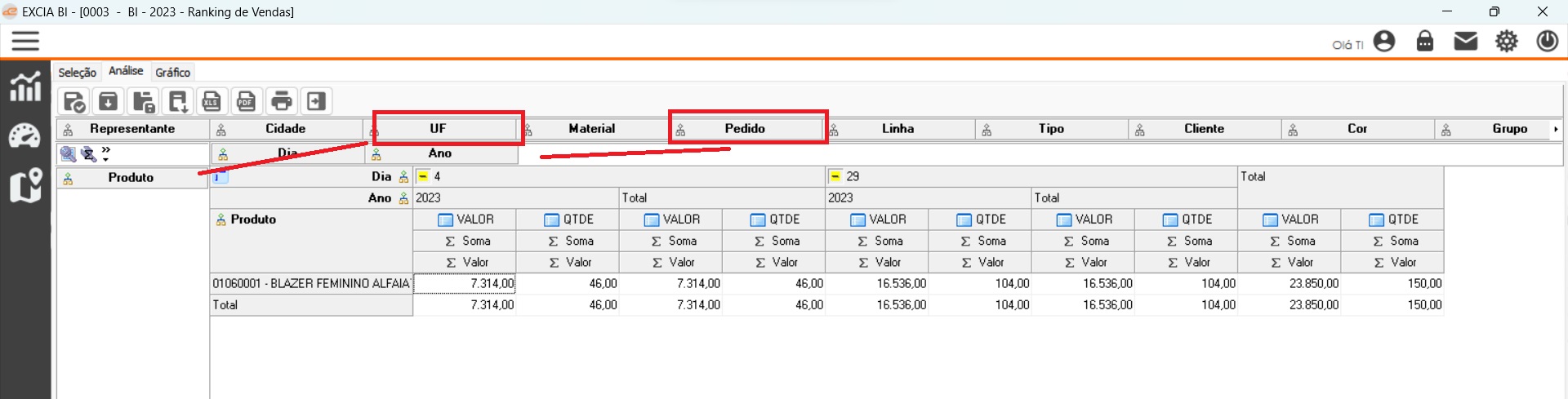The width and height of the screenshot is (1568, 399).
Task: Open settings with the gear icon
Action: [1506, 41]
